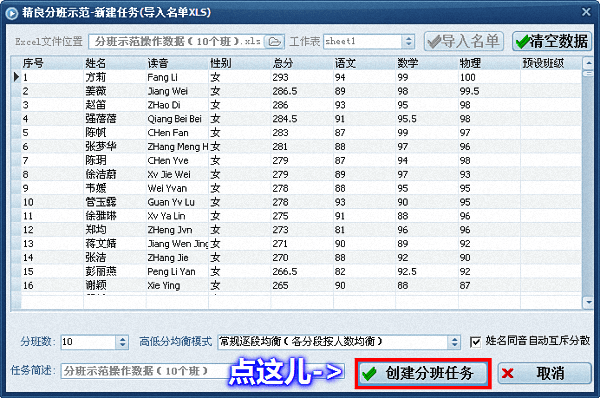Viewport: 600px width, 398px height.
Task: Select the cell Guan Yv Lu
Action: pos(177,202)
